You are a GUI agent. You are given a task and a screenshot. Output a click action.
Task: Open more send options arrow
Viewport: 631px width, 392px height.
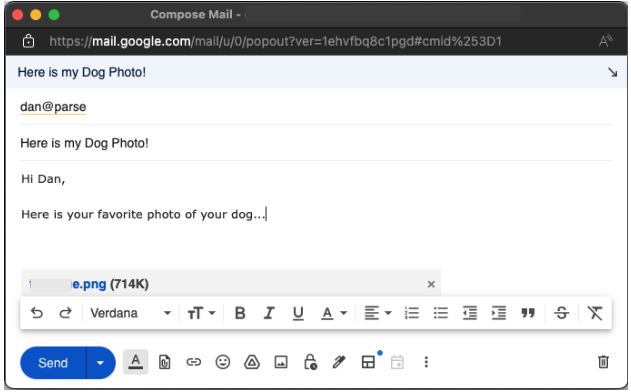tap(101, 363)
